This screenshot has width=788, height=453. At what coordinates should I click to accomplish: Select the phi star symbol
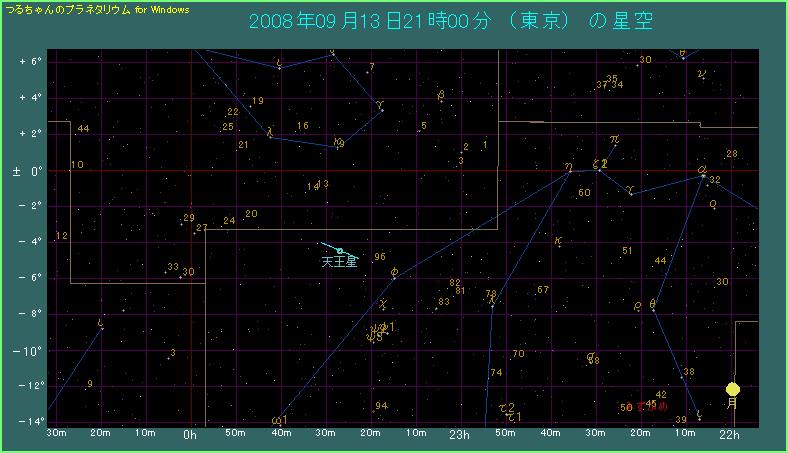(394, 271)
